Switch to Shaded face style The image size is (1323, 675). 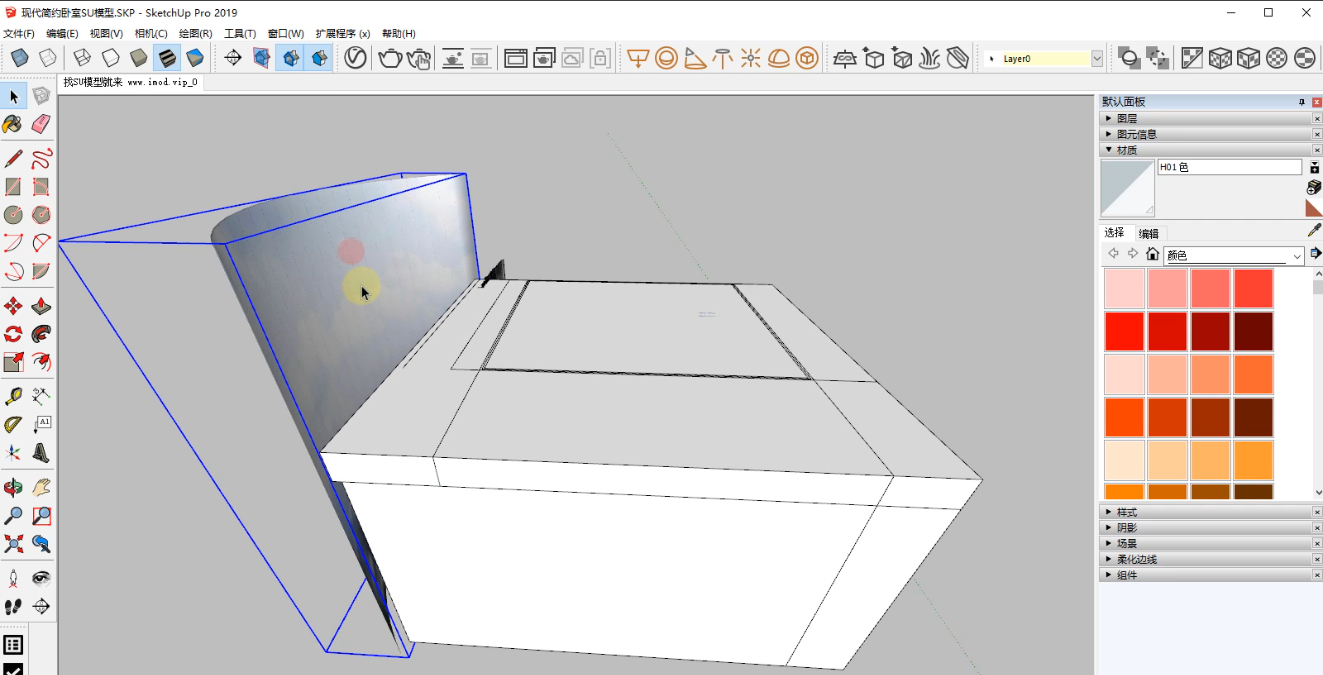click(138, 58)
